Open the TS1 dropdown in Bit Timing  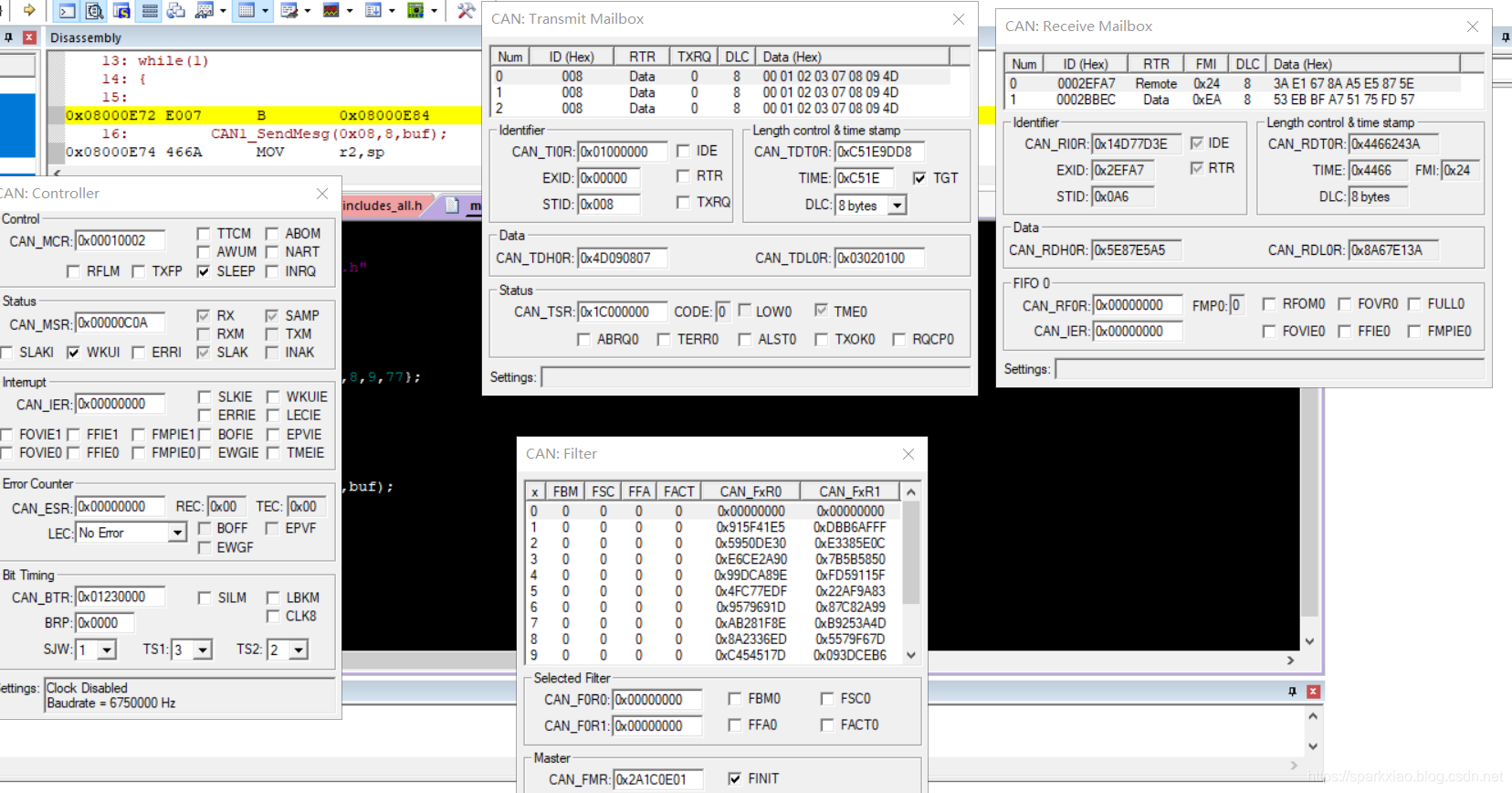pos(203,650)
